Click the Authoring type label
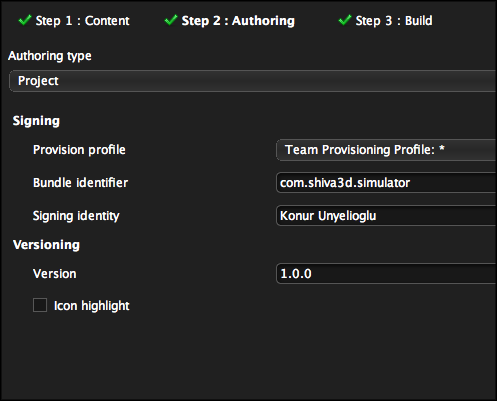This screenshot has width=497, height=401. [50, 56]
